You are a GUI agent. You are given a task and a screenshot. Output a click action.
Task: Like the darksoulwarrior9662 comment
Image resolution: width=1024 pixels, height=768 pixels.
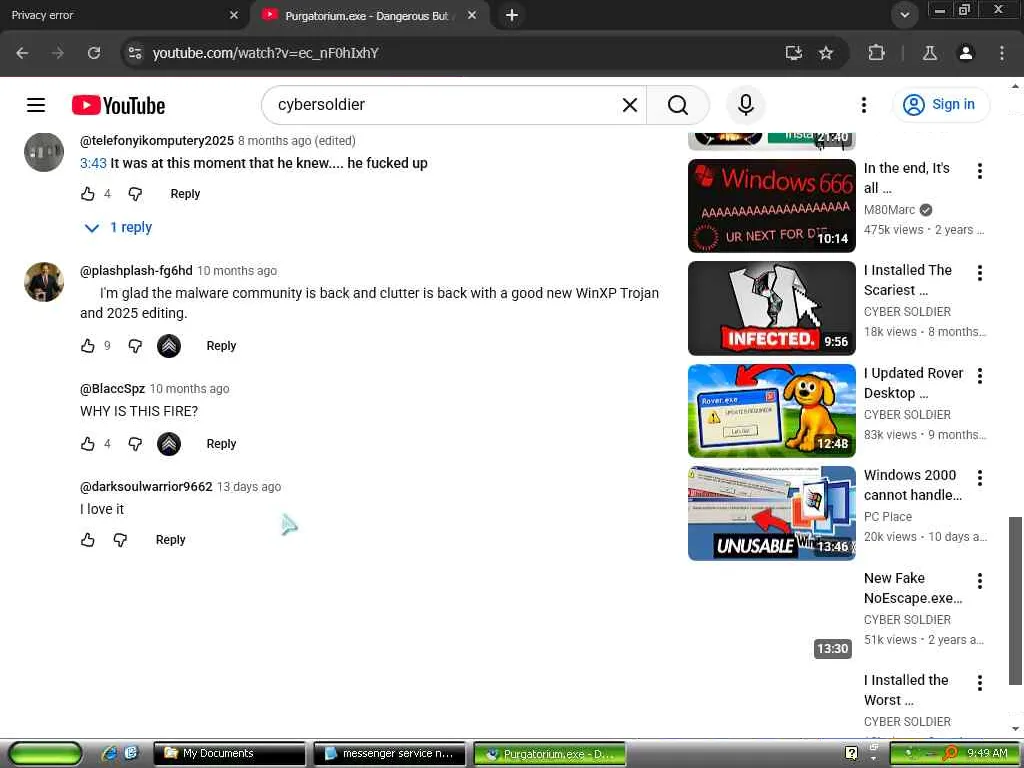(88, 540)
